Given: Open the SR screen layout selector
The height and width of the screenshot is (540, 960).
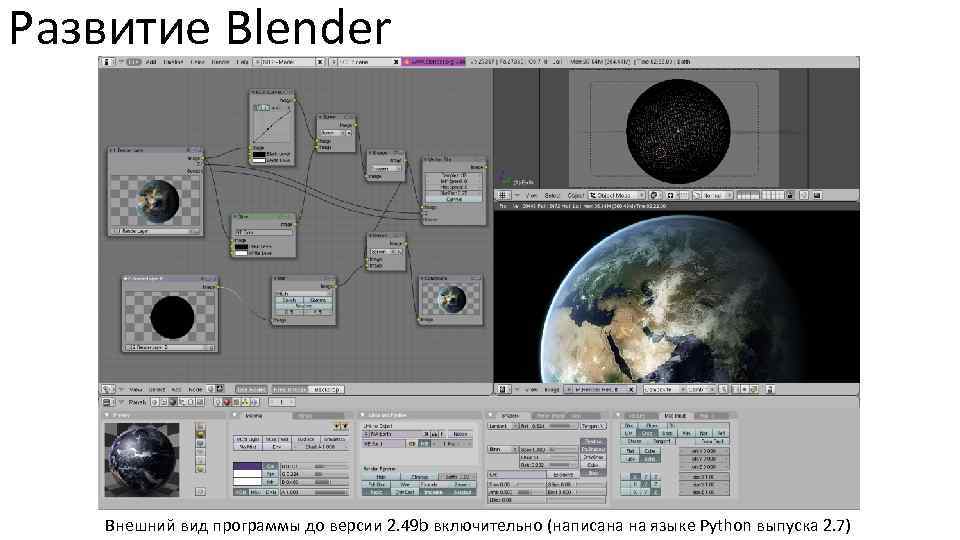Looking at the screenshot, I should (284, 62).
